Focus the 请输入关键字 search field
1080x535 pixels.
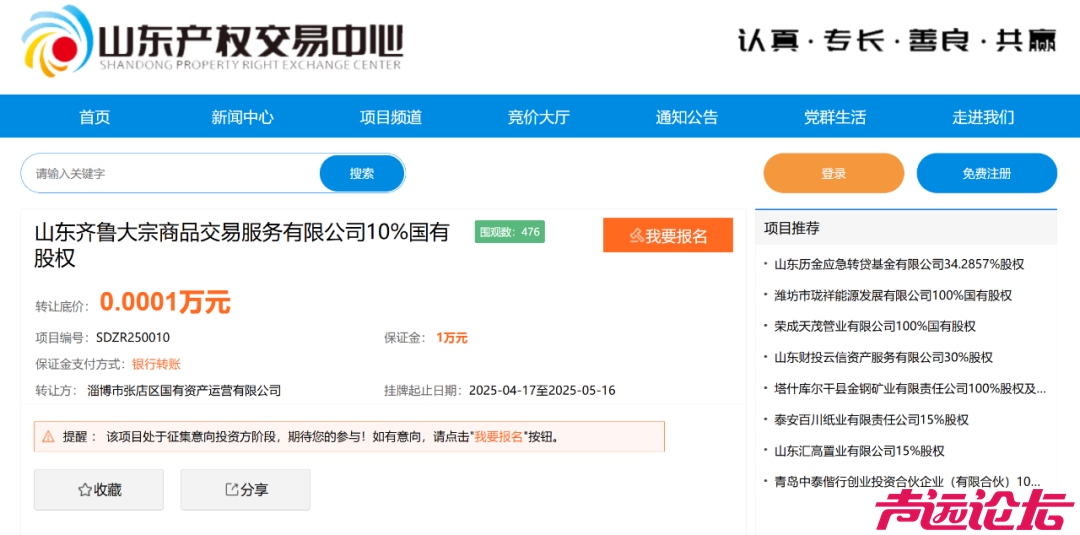point(171,174)
